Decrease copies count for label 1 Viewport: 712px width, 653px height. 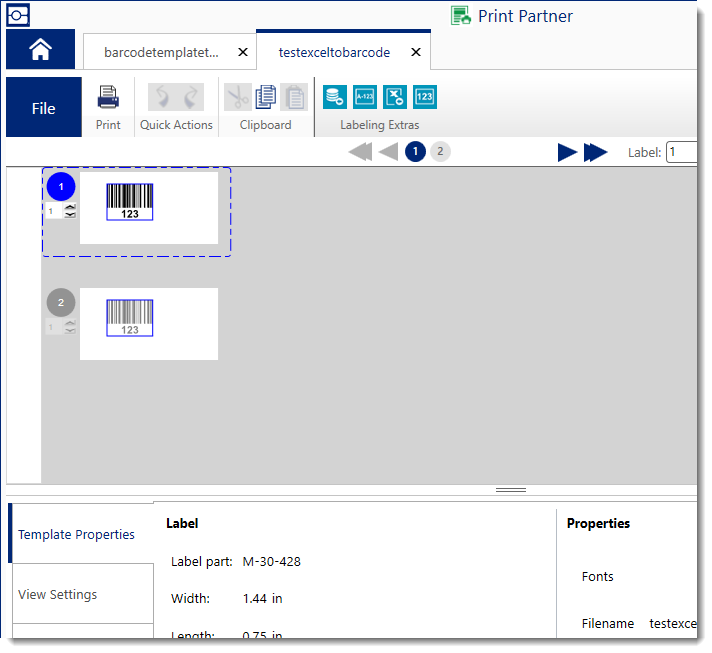(x=70, y=215)
